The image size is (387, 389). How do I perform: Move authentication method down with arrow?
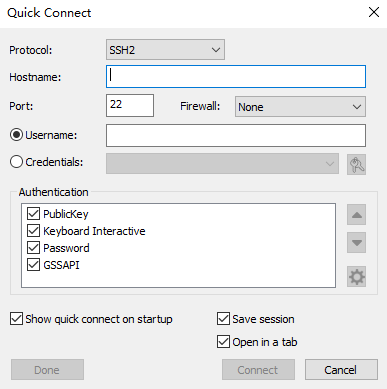click(356, 242)
